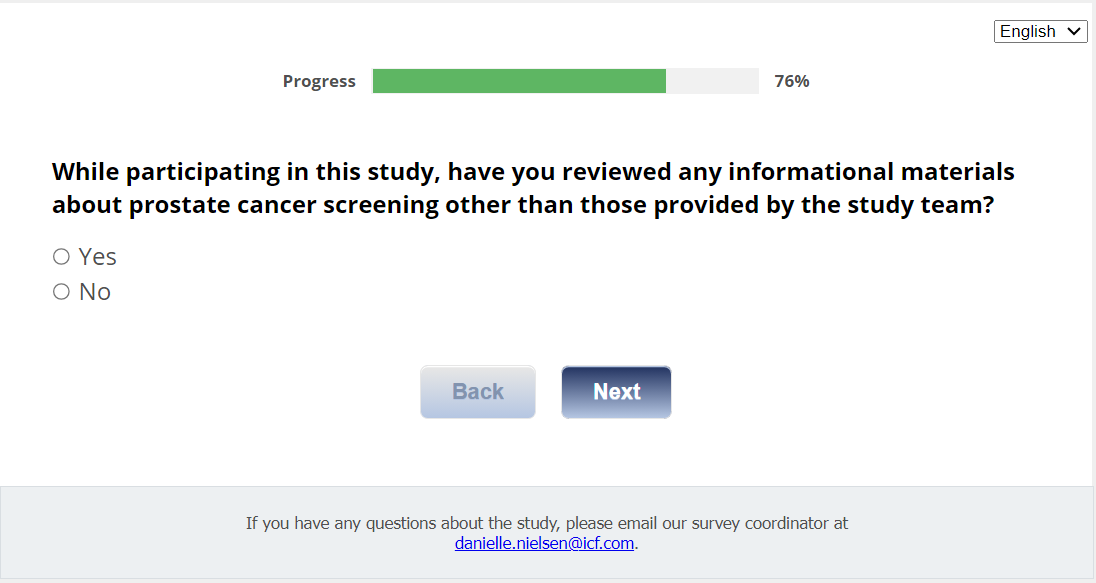Open the English language dropdown
1096x583 pixels.
[x=1040, y=31]
